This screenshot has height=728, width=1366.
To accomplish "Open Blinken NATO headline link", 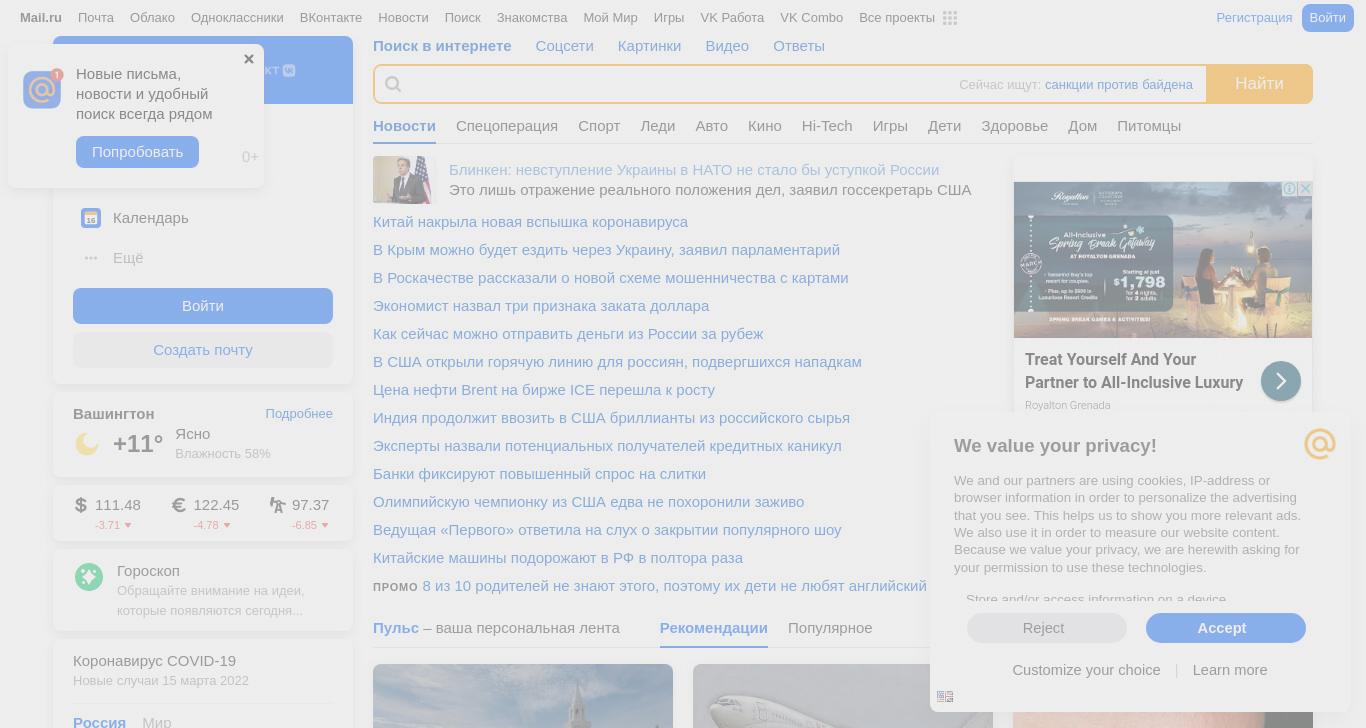I will [x=694, y=170].
